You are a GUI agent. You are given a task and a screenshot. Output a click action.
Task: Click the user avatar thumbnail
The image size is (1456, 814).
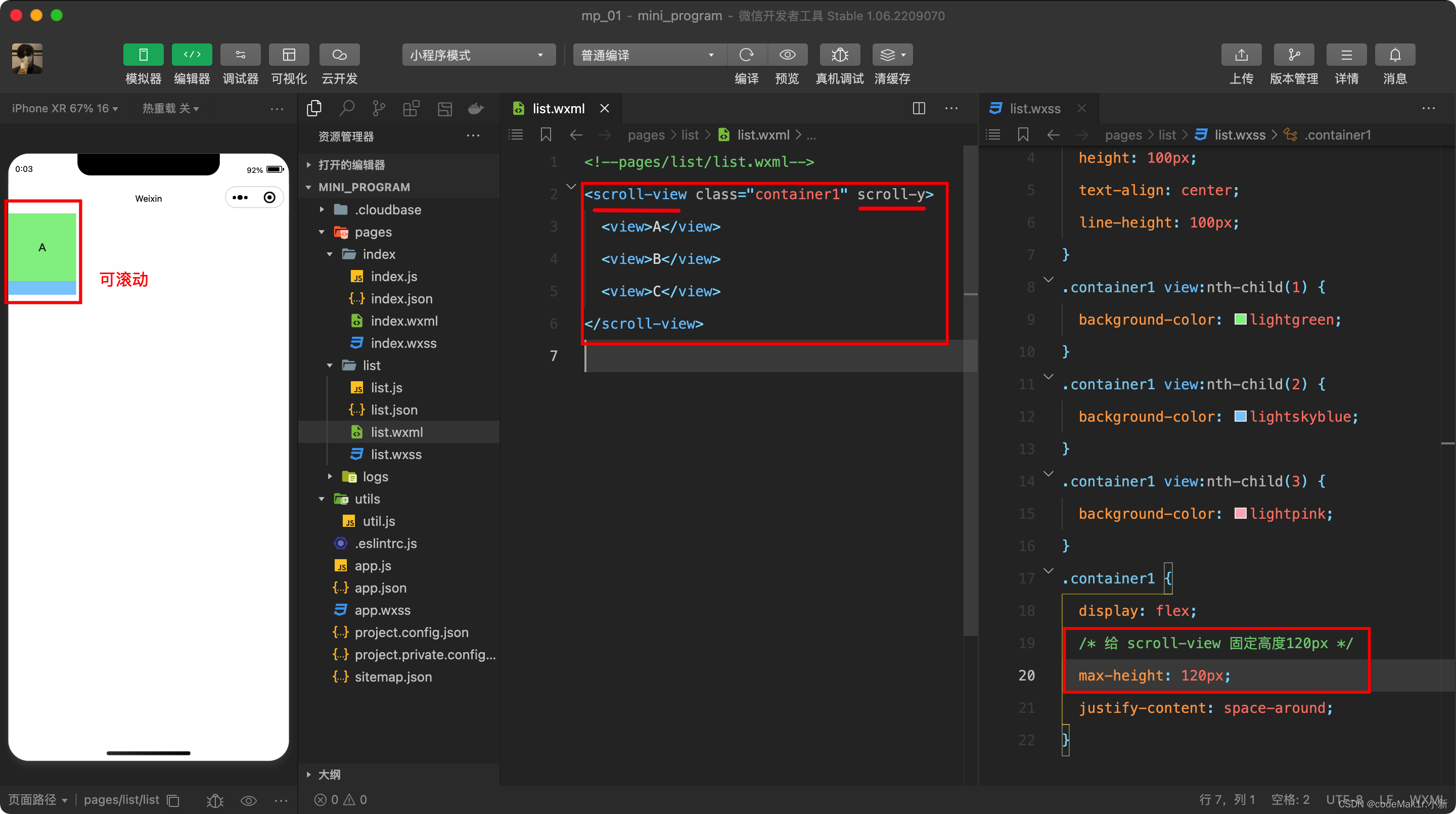click(x=27, y=58)
